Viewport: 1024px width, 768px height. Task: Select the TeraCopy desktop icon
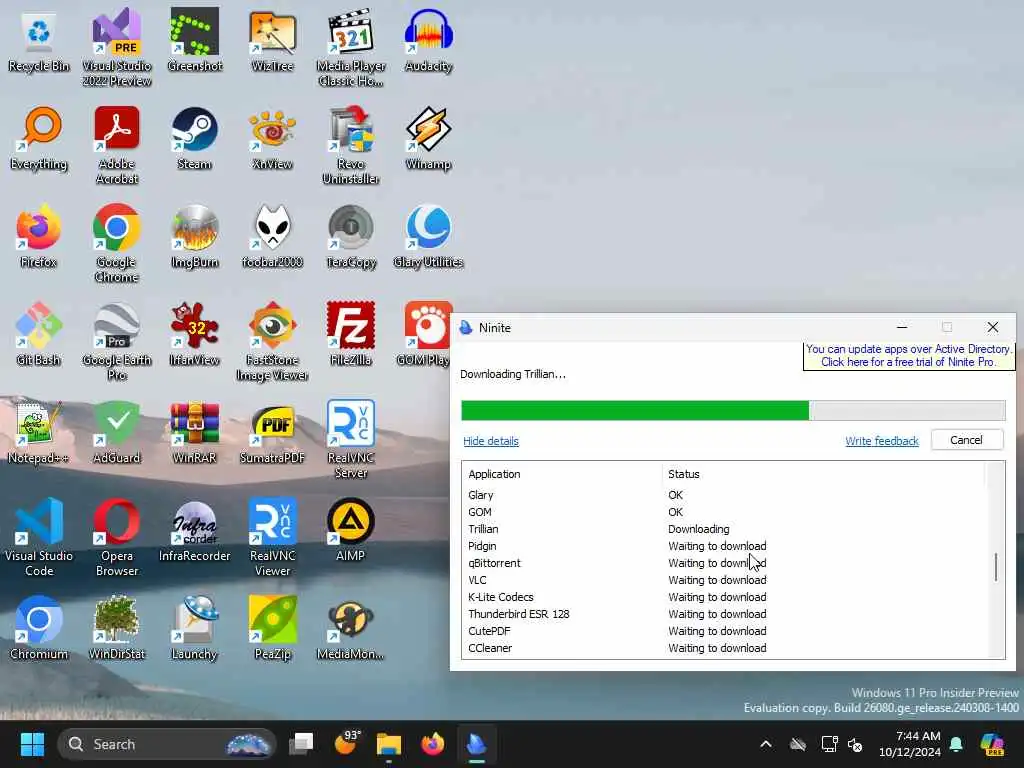coord(351,237)
